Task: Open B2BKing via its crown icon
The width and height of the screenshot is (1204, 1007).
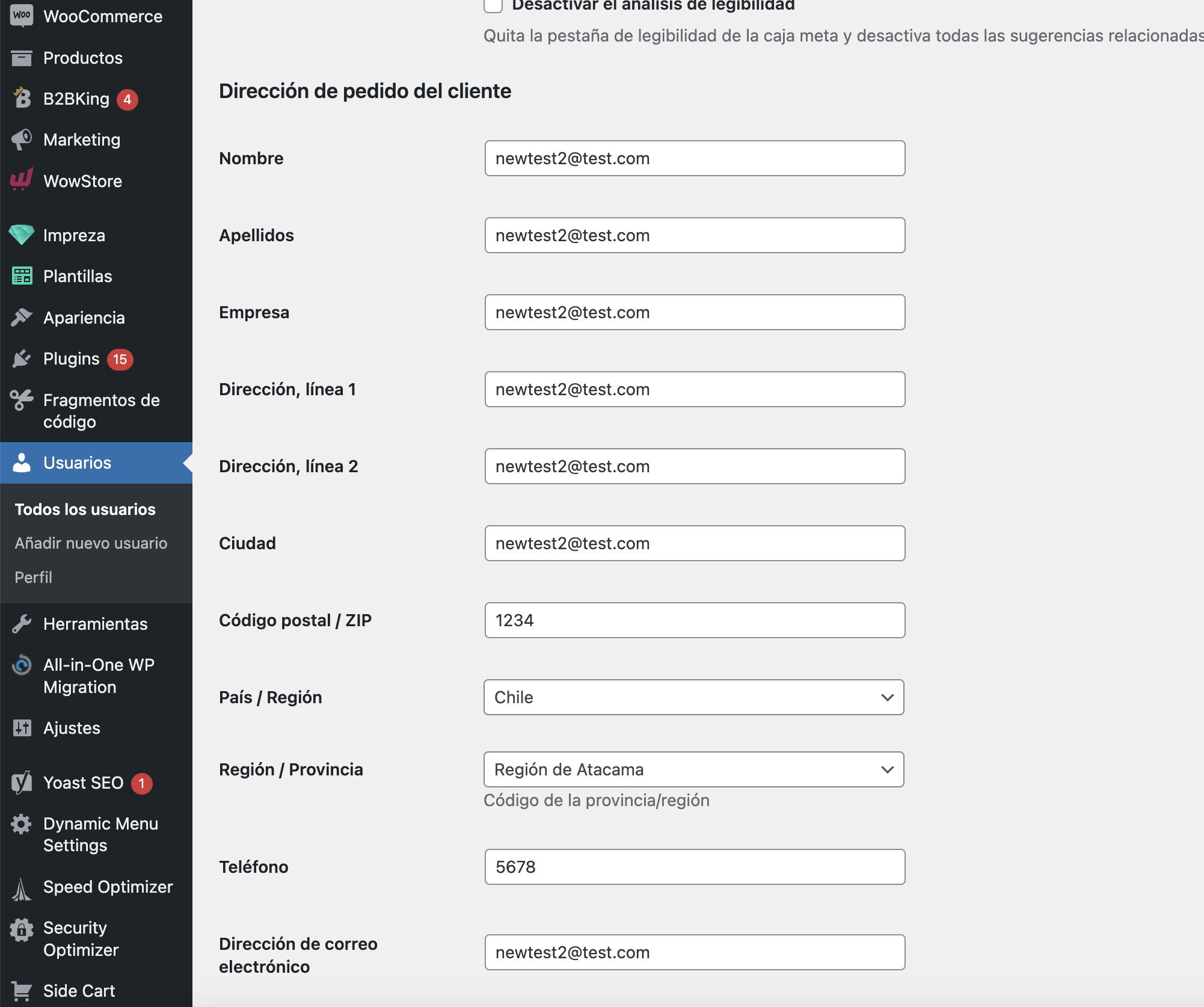Action: [22, 98]
